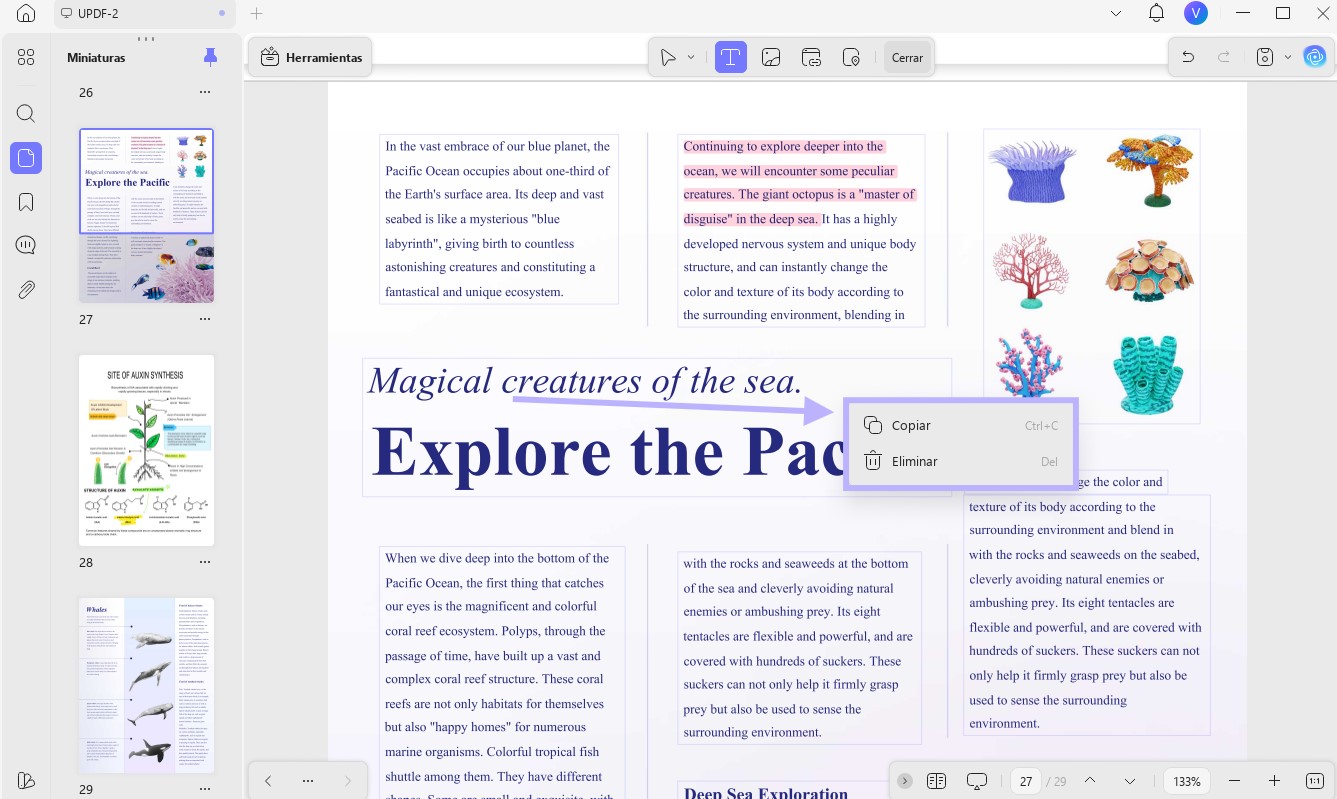Toggle the pin on Miniaturas panel
This screenshot has height=799, width=1337.
[x=210, y=57]
